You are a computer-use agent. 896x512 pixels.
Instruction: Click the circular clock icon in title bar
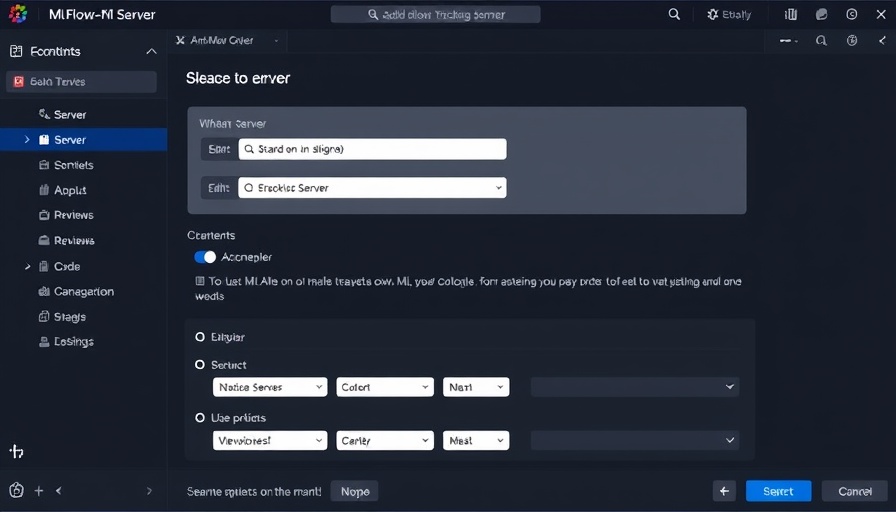pyautogui.click(x=851, y=14)
